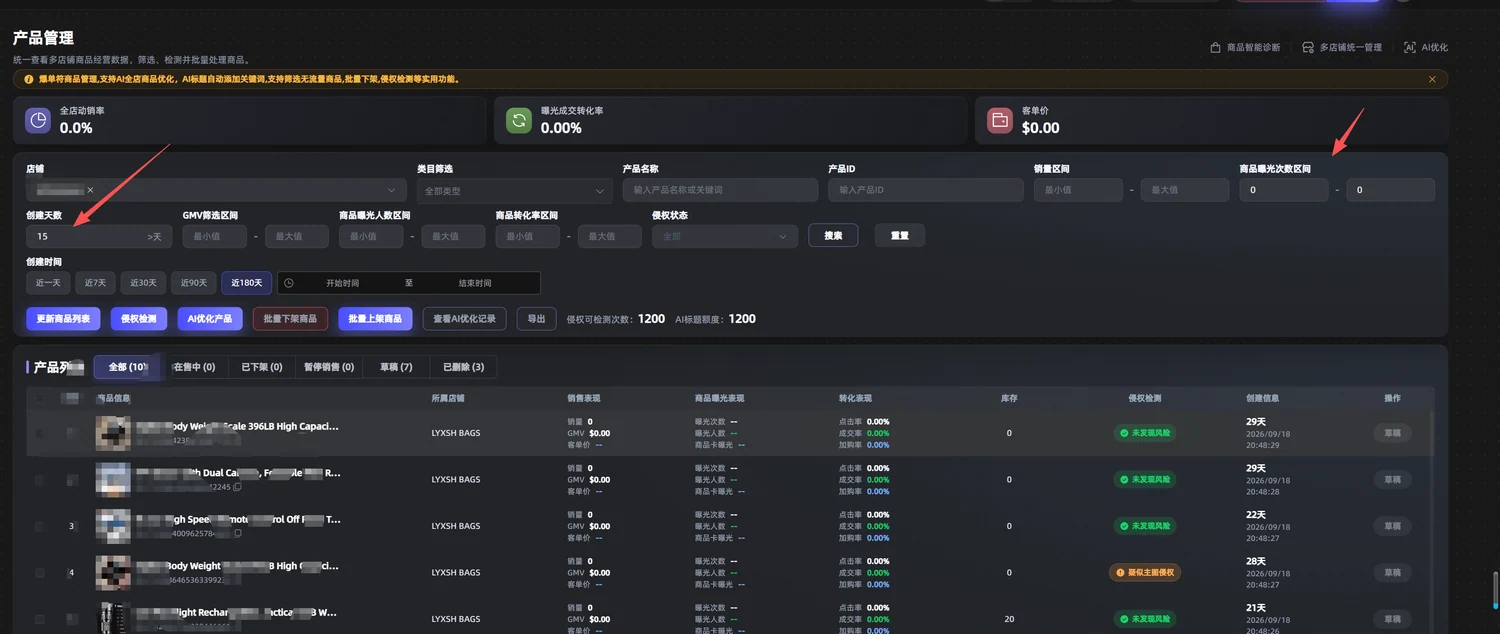Select the 近30天 quick filter
The height and width of the screenshot is (634, 1500).
[x=144, y=283]
